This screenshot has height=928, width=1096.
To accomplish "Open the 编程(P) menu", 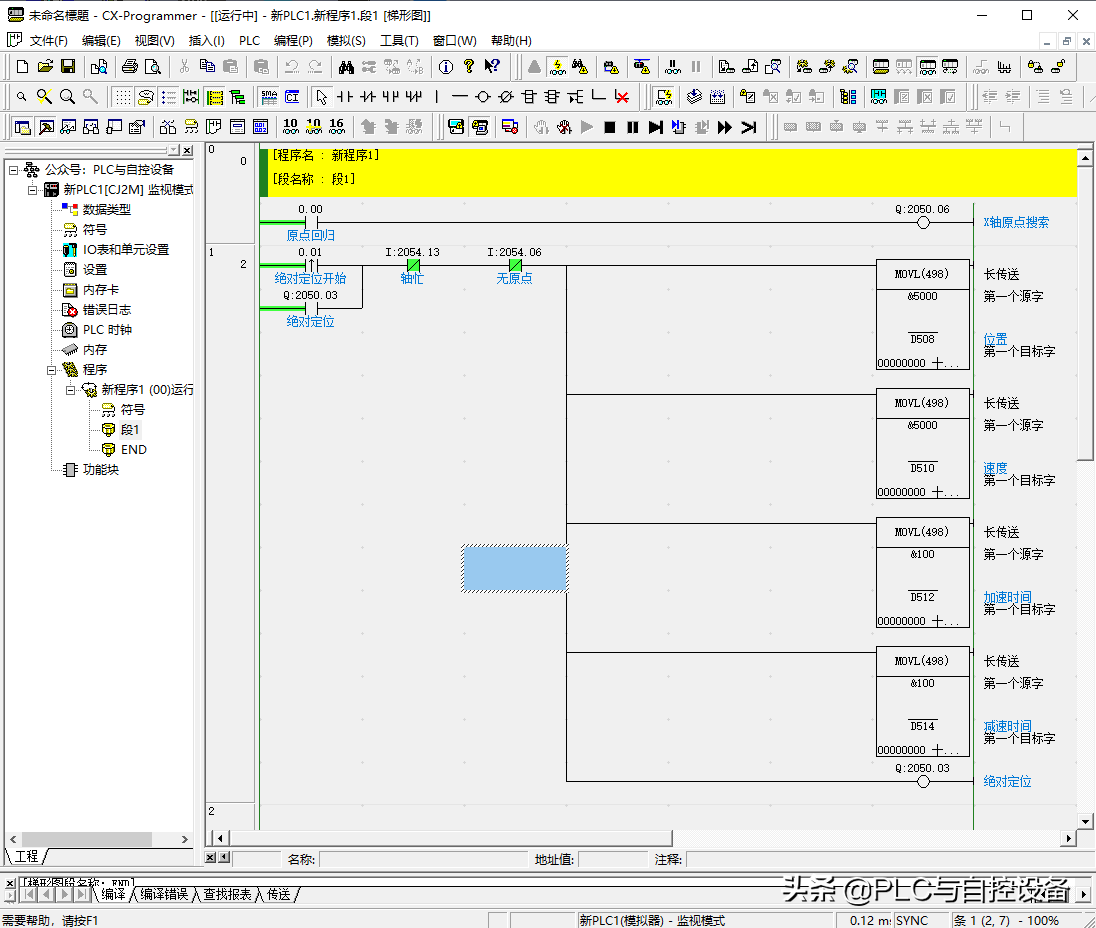I will pos(293,41).
